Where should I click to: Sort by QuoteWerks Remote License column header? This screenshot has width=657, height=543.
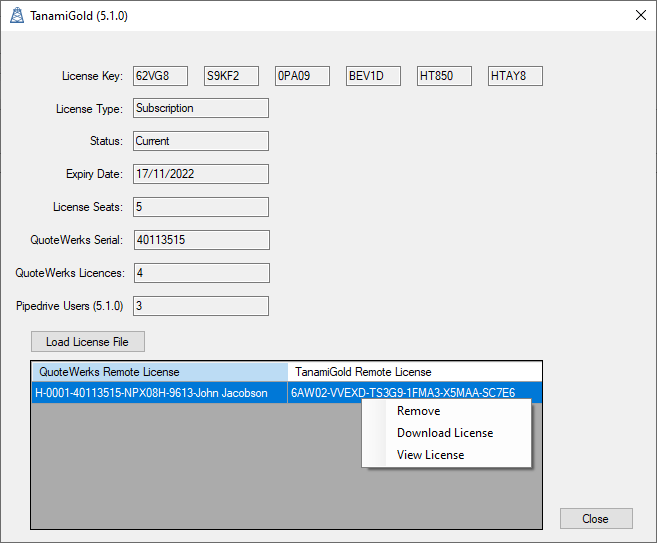click(x=159, y=372)
